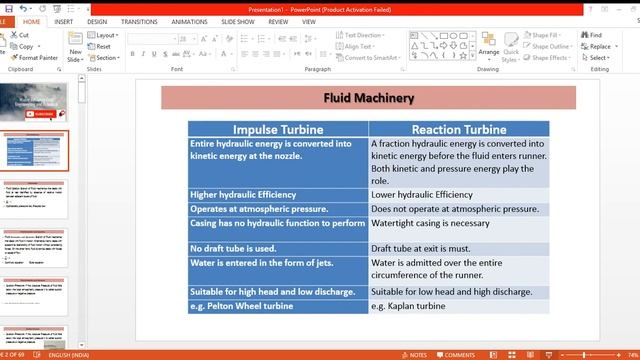Align text to the left

click(x=244, y=54)
